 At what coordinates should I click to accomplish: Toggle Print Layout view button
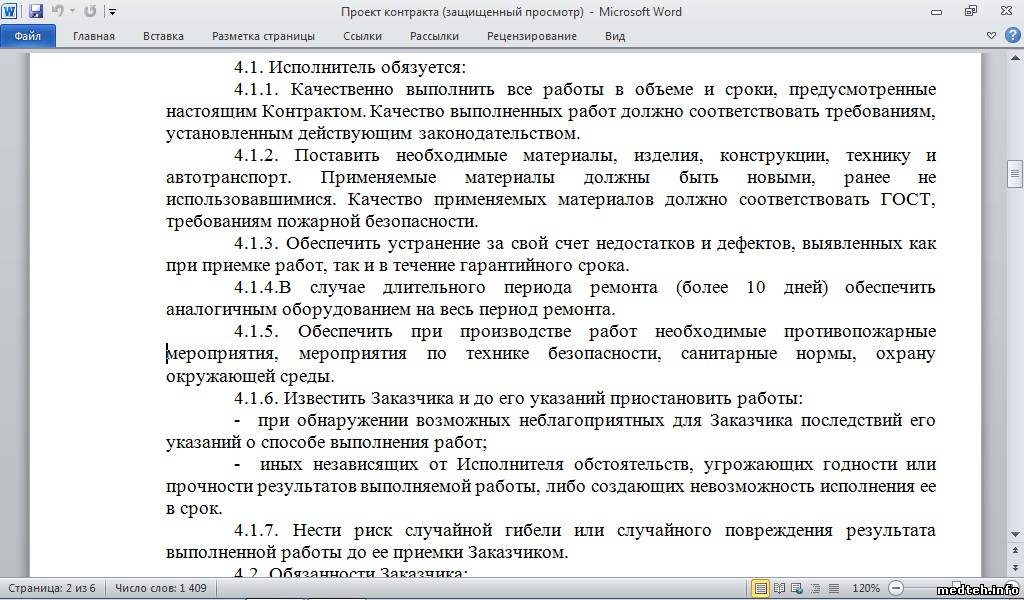(761, 588)
